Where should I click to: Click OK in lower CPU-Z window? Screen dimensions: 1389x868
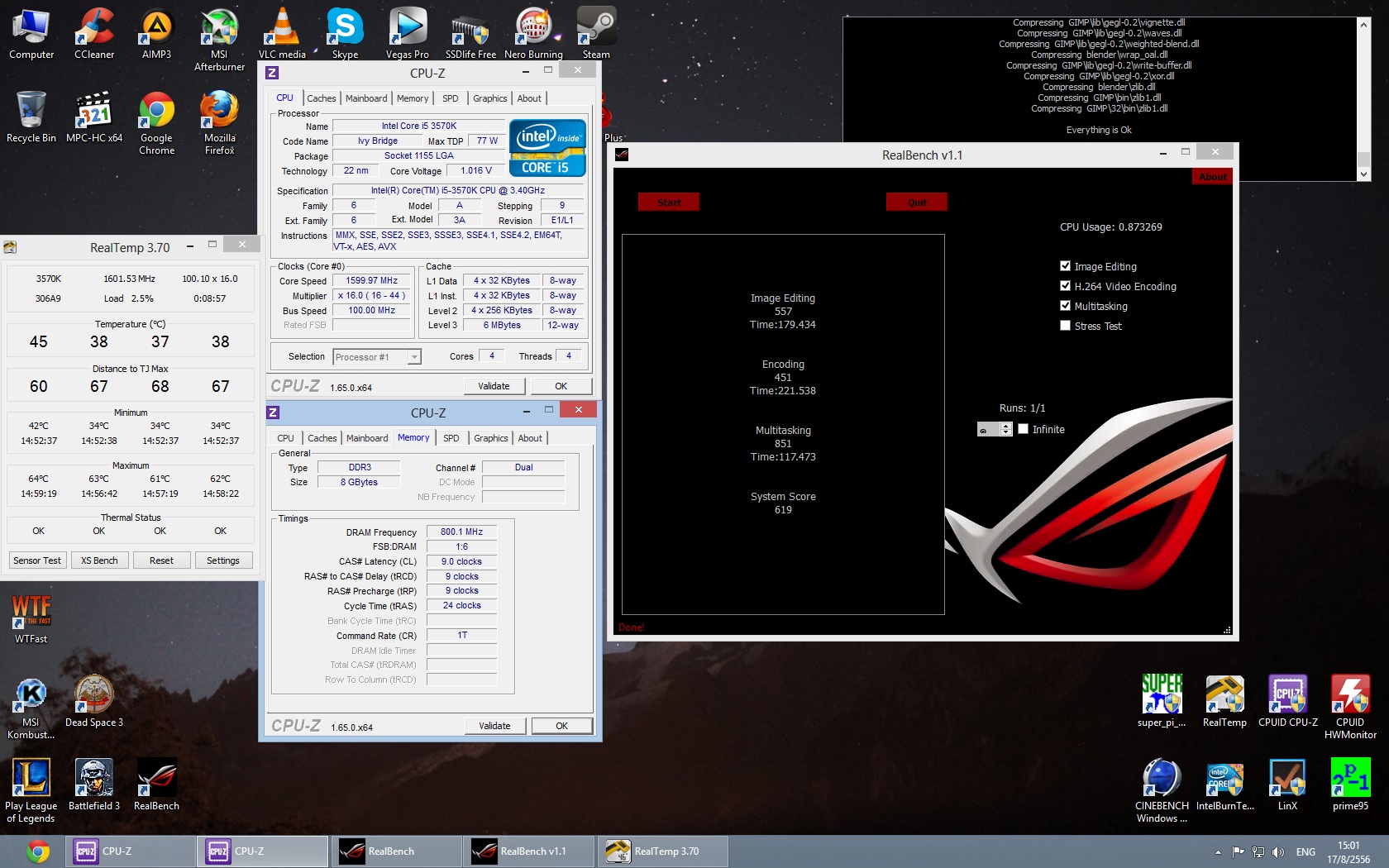tap(561, 726)
